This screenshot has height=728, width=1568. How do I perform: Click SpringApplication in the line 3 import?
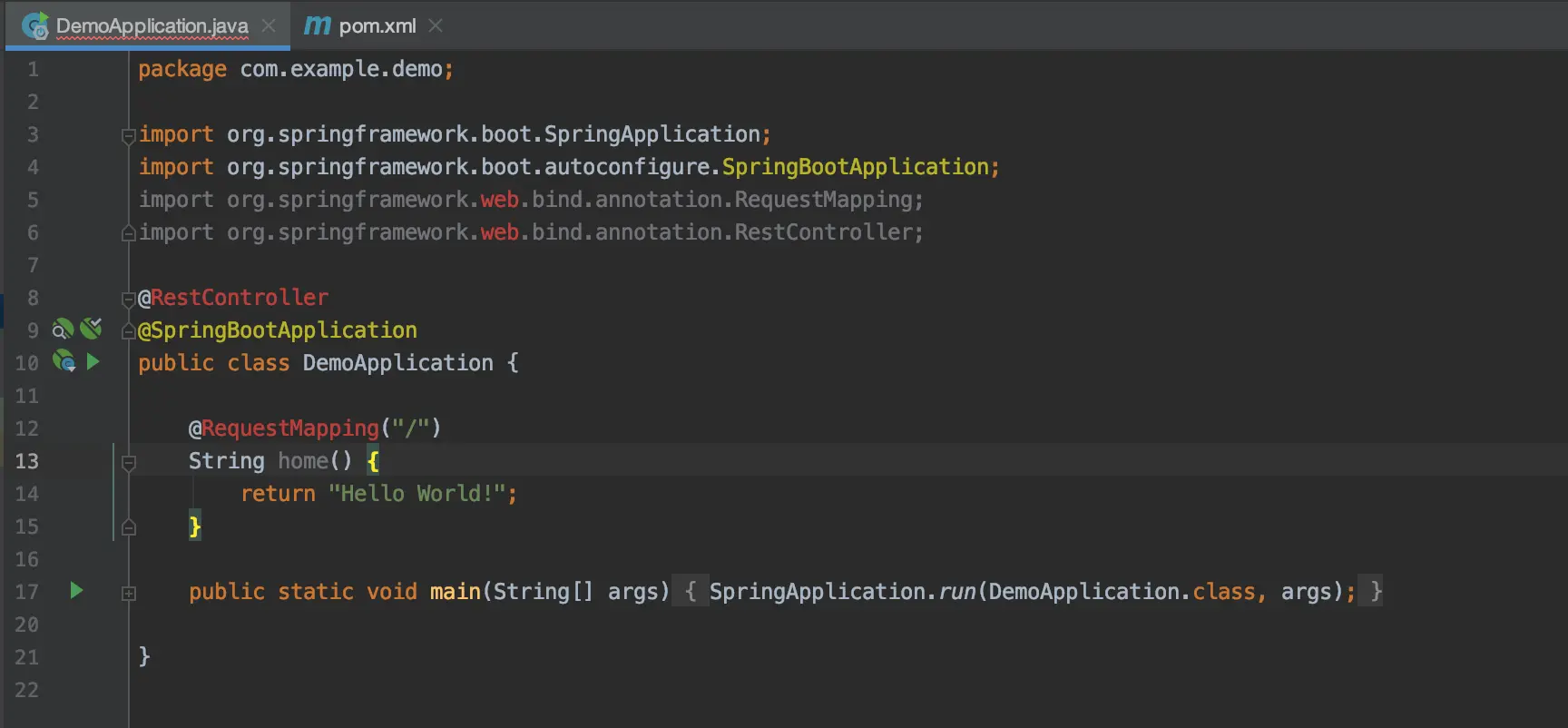click(x=652, y=134)
